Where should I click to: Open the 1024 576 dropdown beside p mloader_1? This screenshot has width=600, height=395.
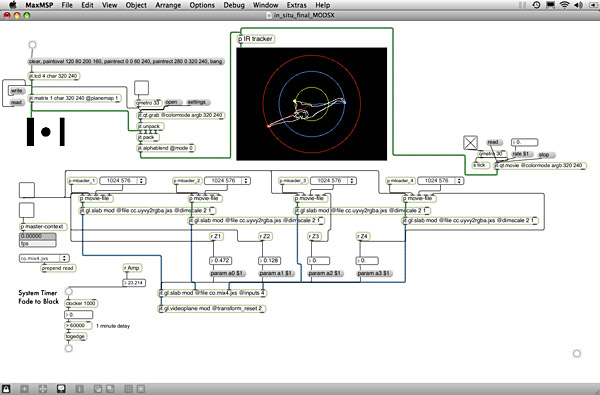122,181
